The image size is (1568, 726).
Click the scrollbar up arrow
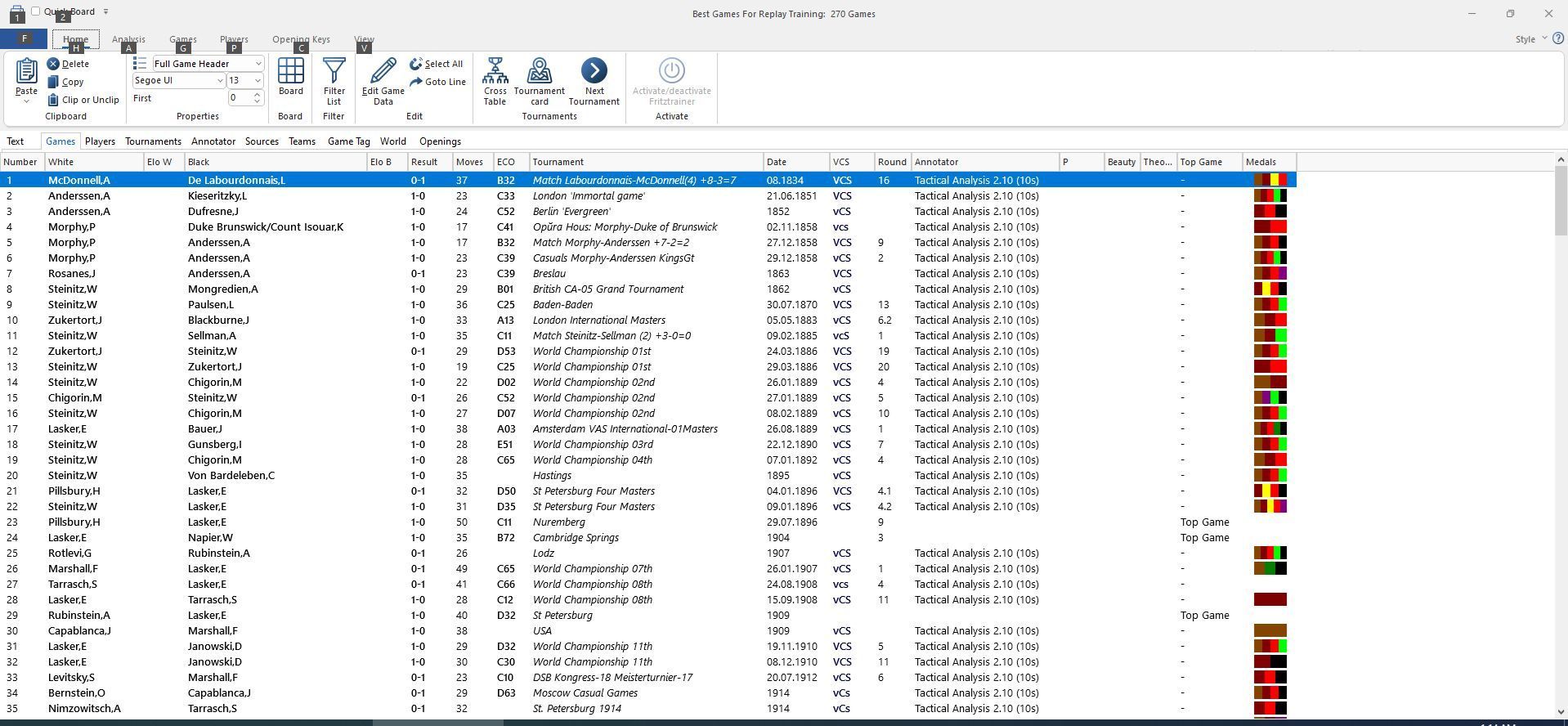(1560, 159)
